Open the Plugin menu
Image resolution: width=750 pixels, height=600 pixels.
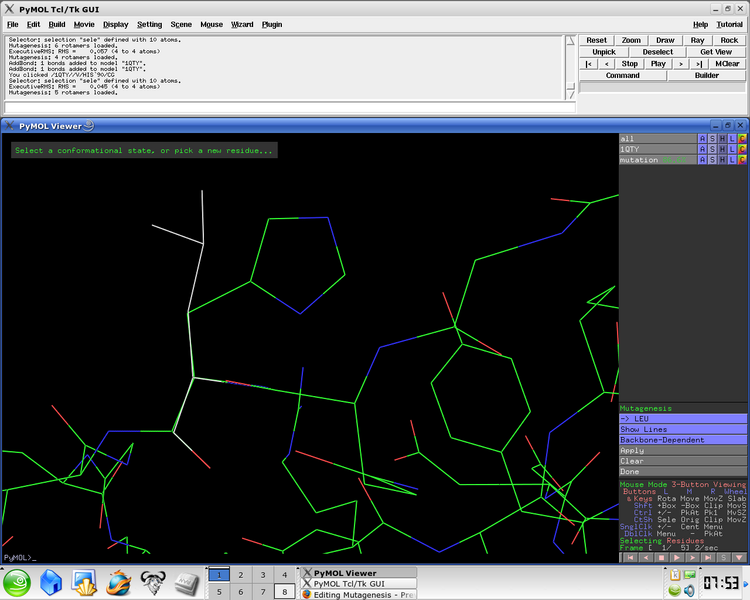272,24
